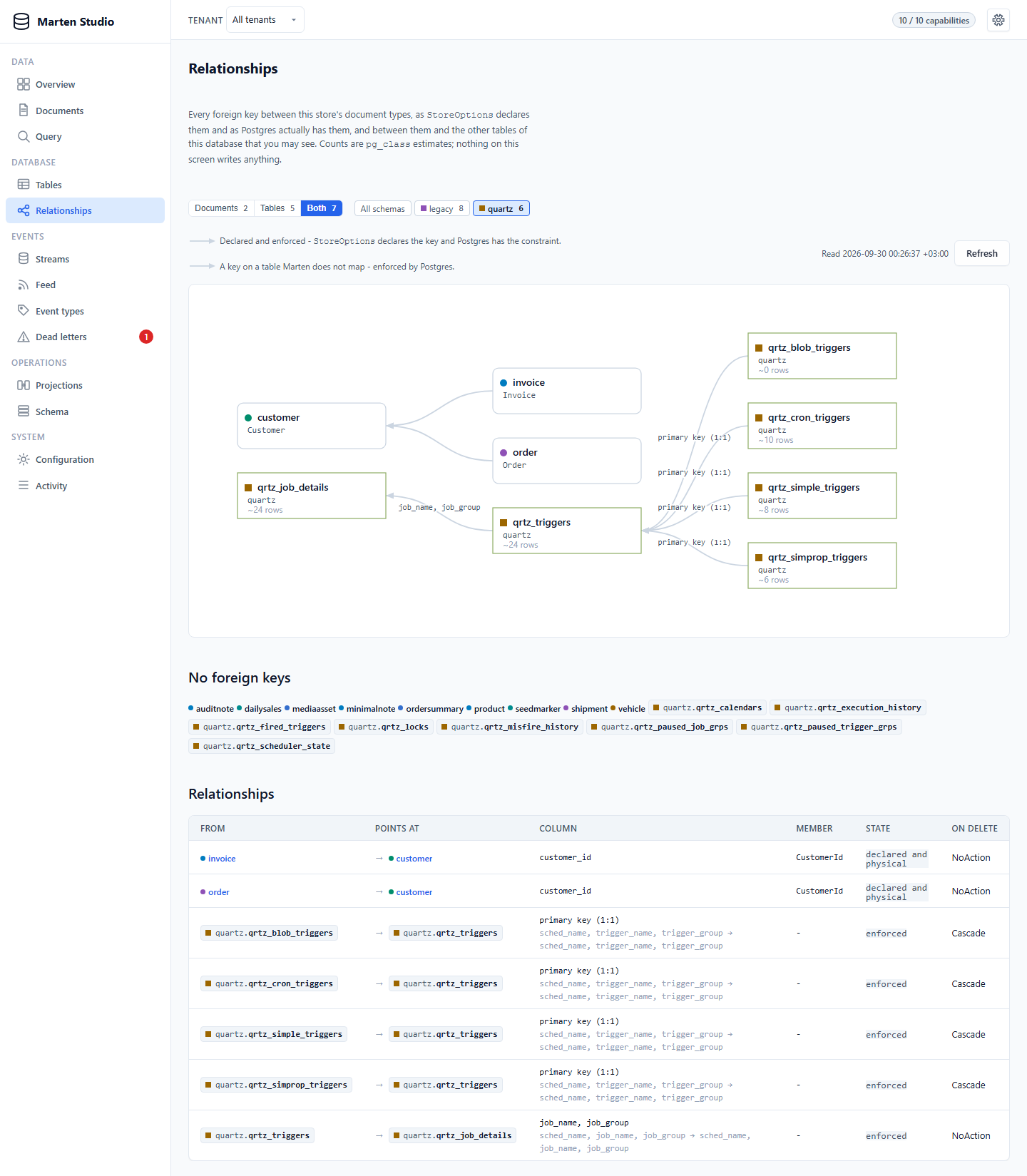Click the Refresh button

coord(982,253)
